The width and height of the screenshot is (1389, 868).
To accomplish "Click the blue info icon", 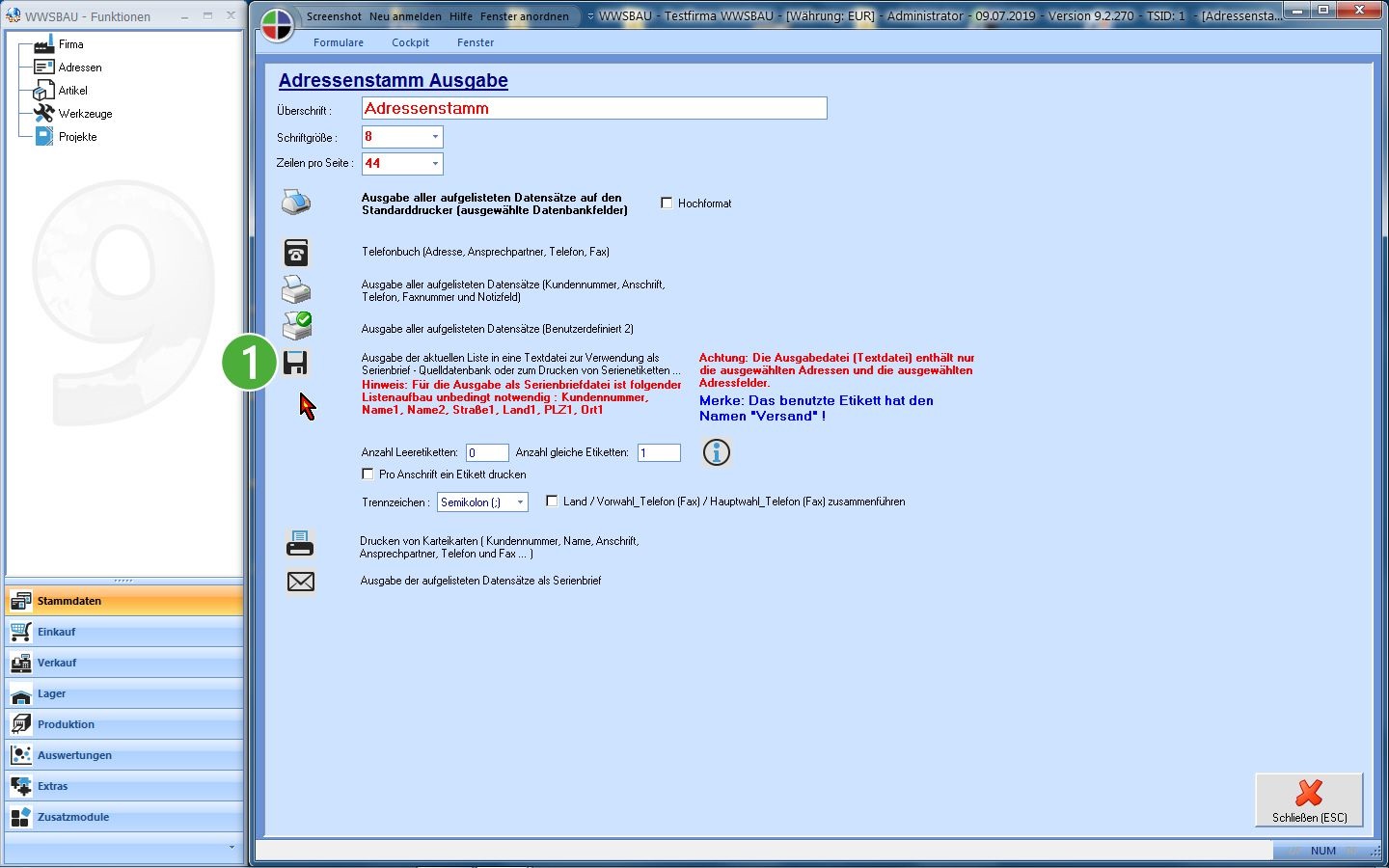I will [716, 451].
